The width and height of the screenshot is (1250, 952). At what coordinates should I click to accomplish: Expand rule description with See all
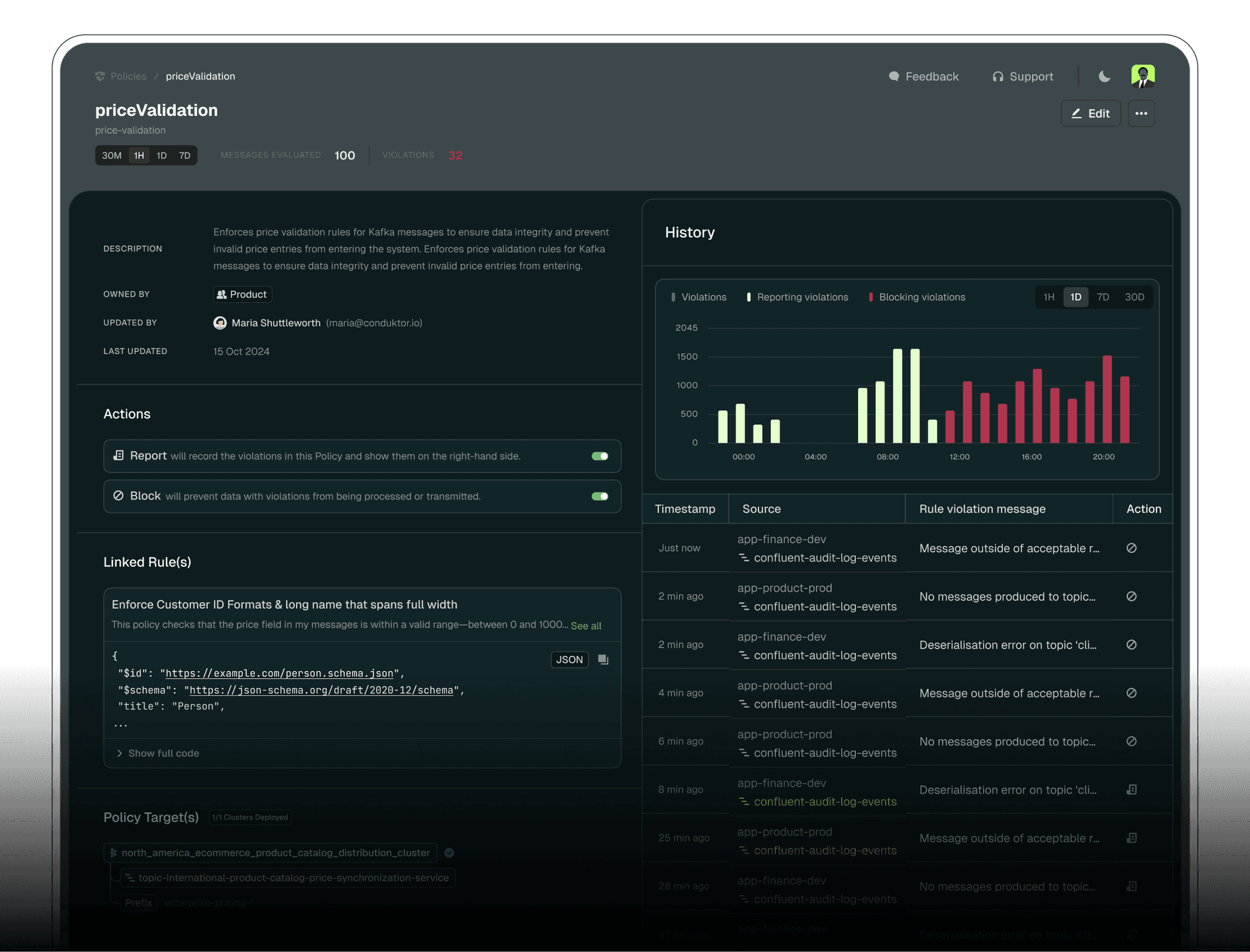click(x=586, y=626)
